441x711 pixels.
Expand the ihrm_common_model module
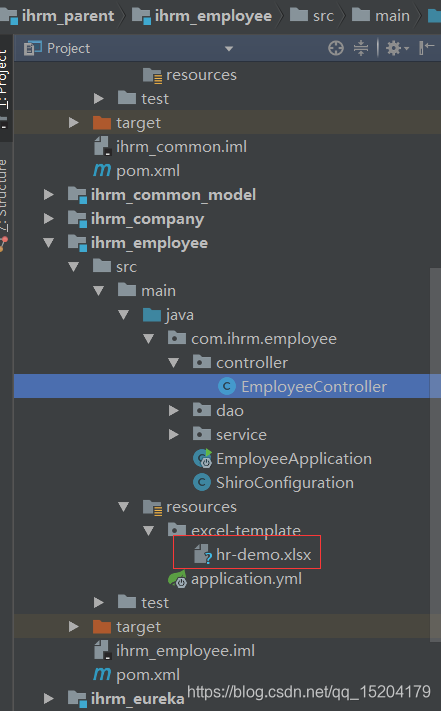click(48, 195)
